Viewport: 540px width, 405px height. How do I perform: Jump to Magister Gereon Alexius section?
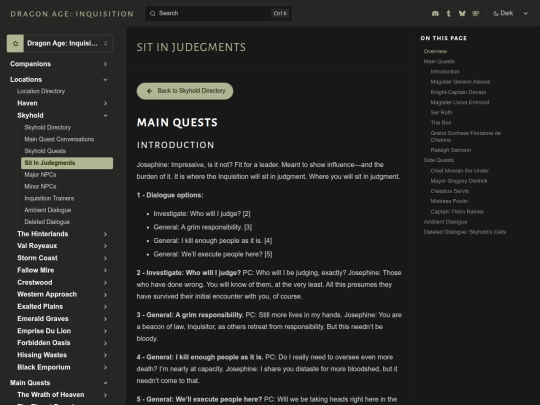pos(460,82)
